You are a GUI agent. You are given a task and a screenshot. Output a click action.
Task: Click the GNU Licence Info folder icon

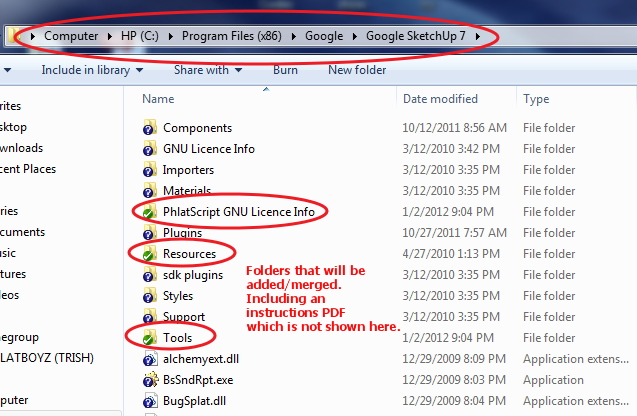pos(149,149)
